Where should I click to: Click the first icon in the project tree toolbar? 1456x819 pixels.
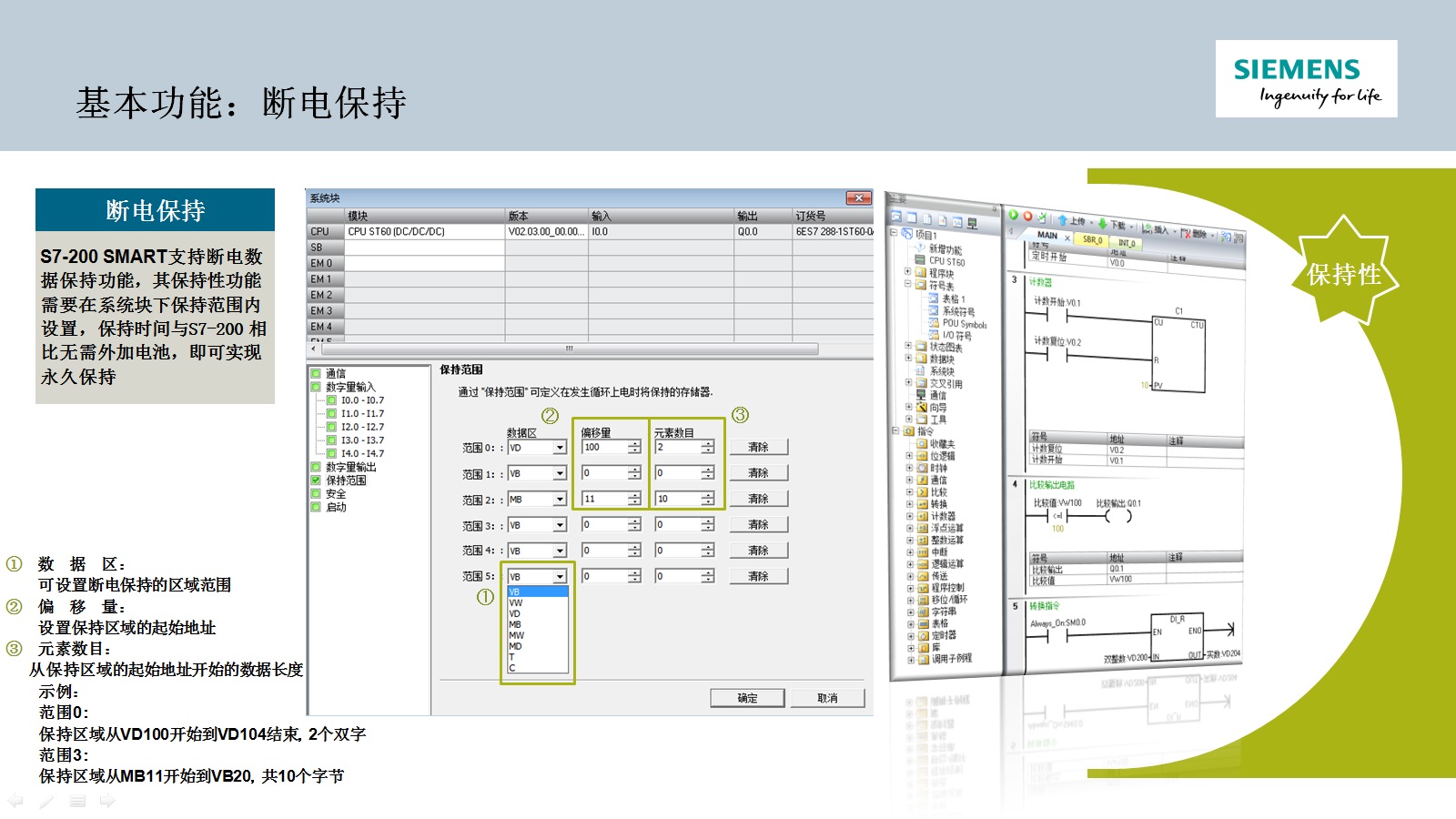[x=896, y=217]
